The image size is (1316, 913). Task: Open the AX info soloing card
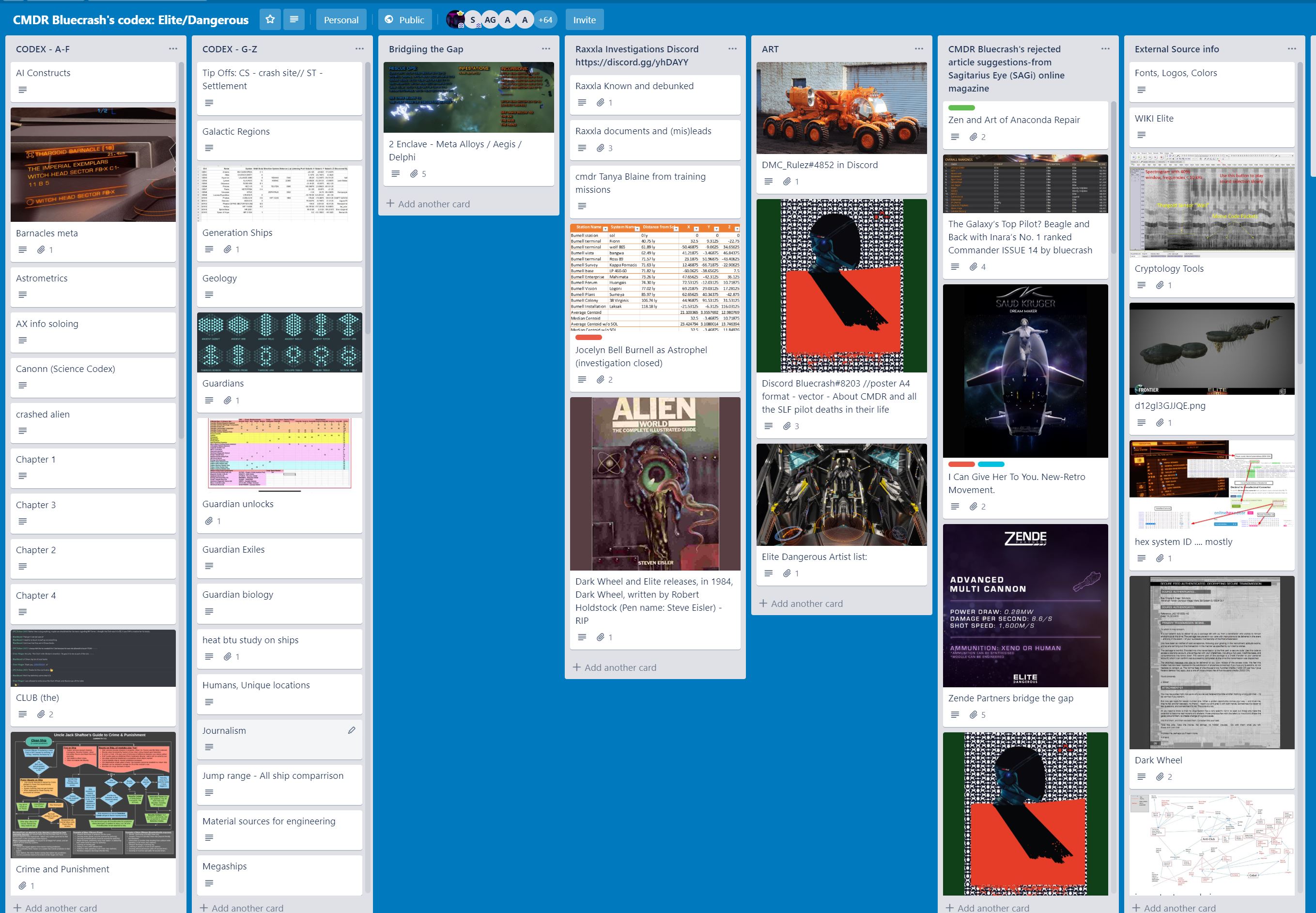(x=93, y=332)
